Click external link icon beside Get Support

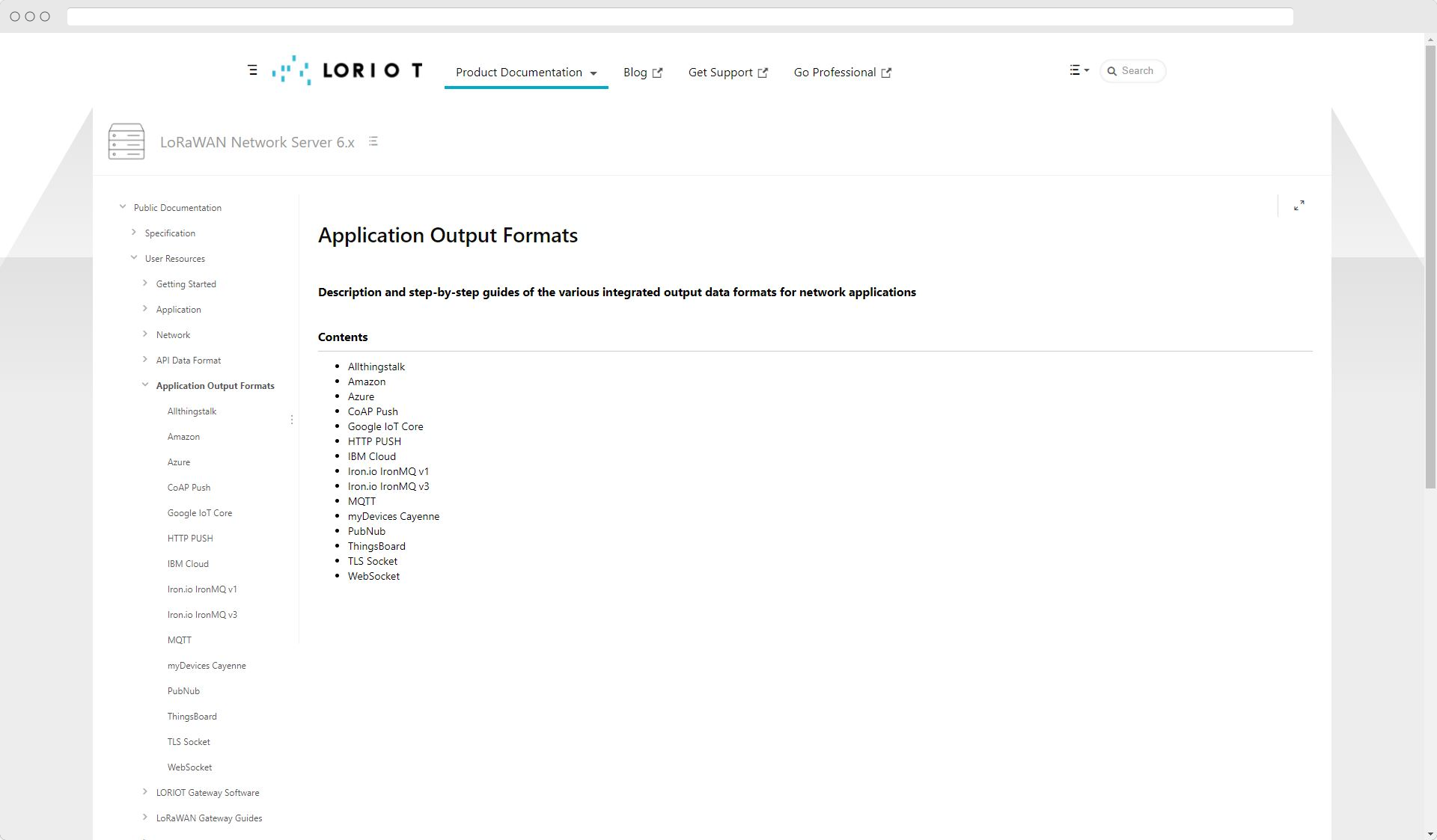tap(763, 73)
